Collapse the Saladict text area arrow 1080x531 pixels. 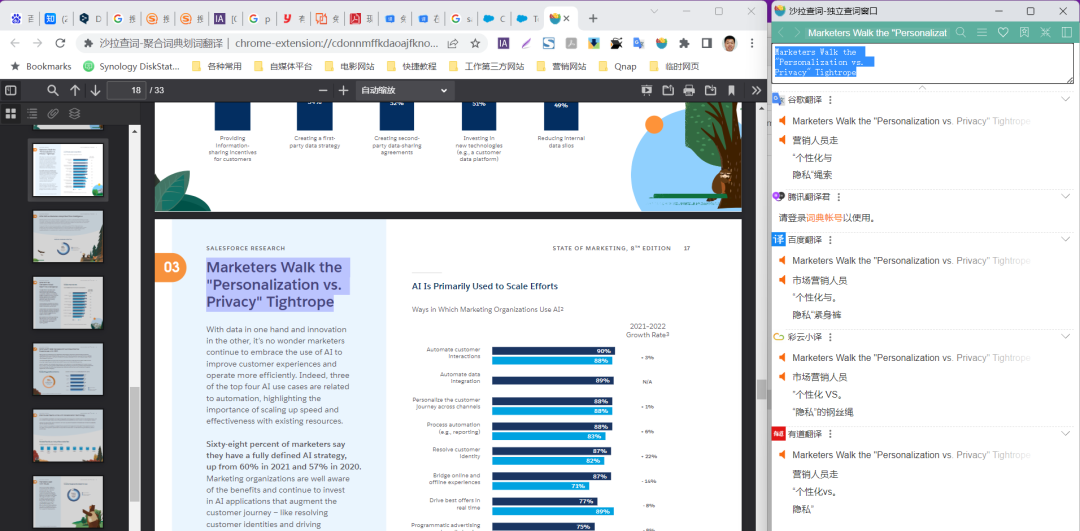[922, 87]
